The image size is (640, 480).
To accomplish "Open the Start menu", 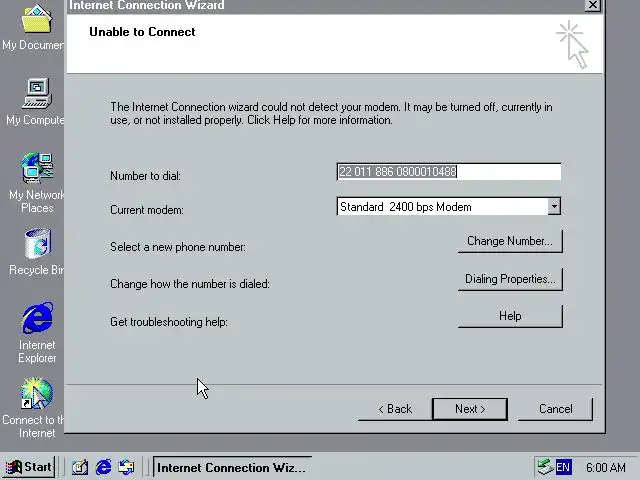I will tap(29, 467).
